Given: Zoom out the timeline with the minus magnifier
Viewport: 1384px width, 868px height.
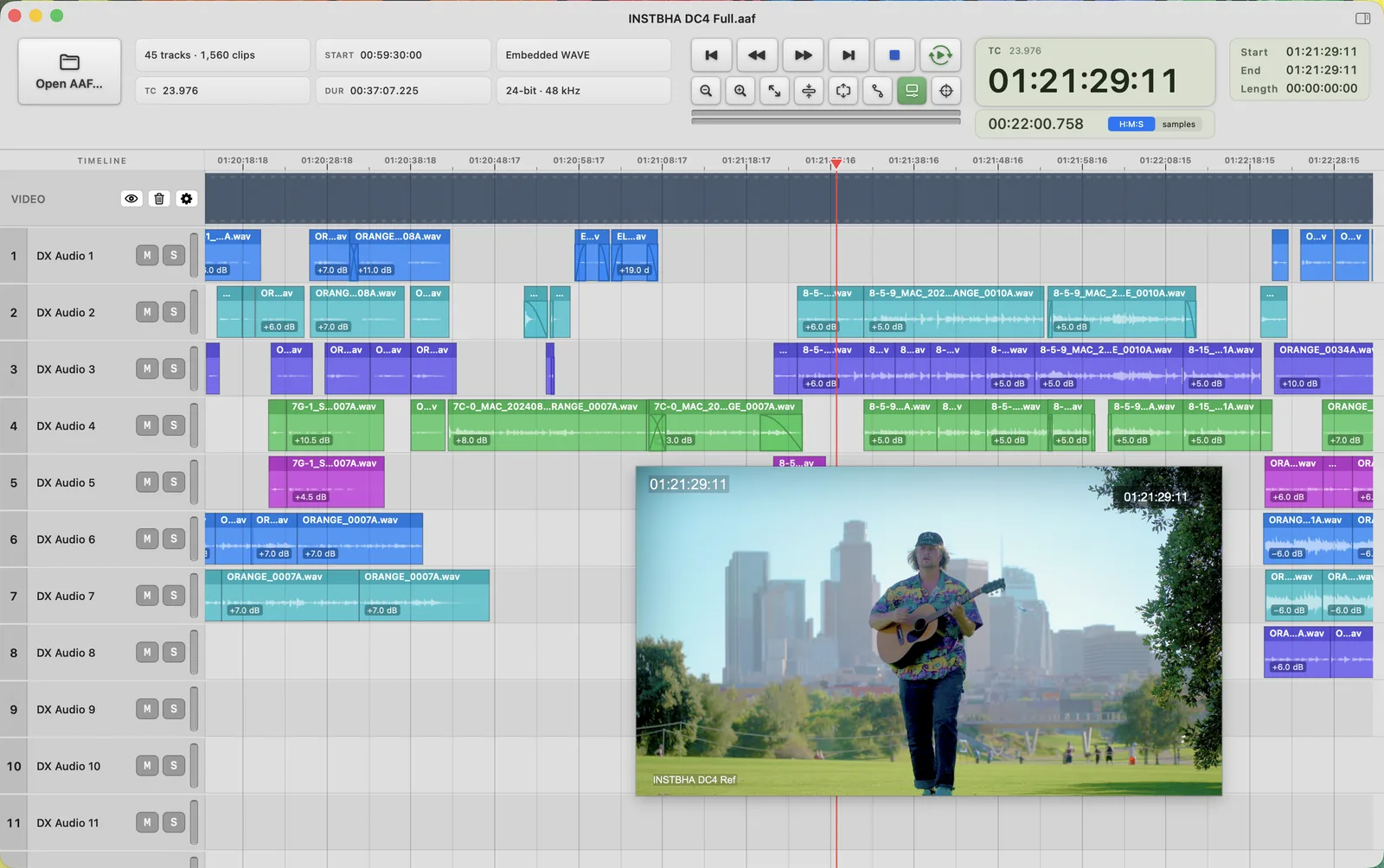Looking at the screenshot, I should 706,91.
